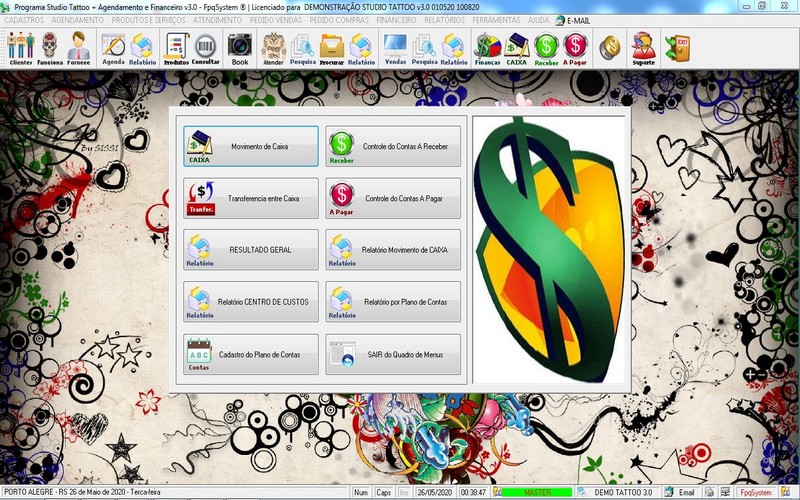Open the PRODUTOS E SERVIÇOS menu

[x=148, y=20]
